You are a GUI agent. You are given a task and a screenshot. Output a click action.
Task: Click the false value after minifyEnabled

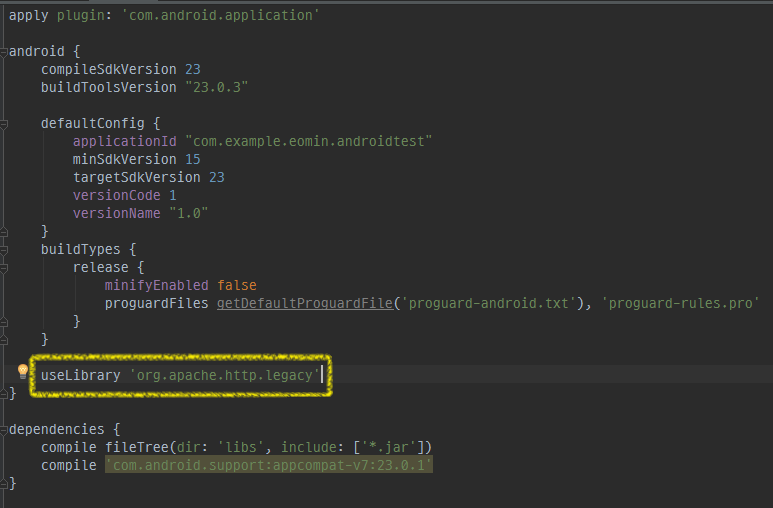tap(237, 285)
